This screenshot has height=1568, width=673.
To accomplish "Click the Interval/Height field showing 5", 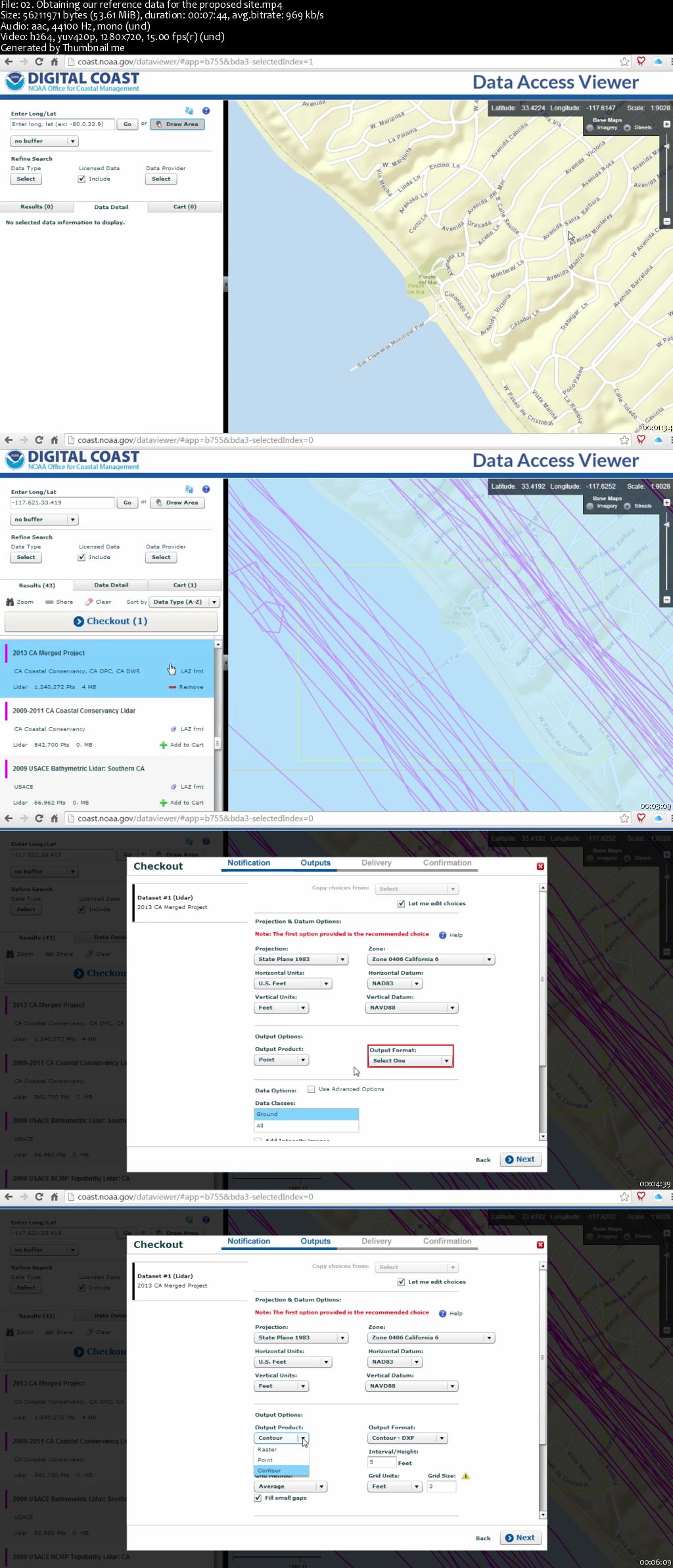I will (x=382, y=1463).
